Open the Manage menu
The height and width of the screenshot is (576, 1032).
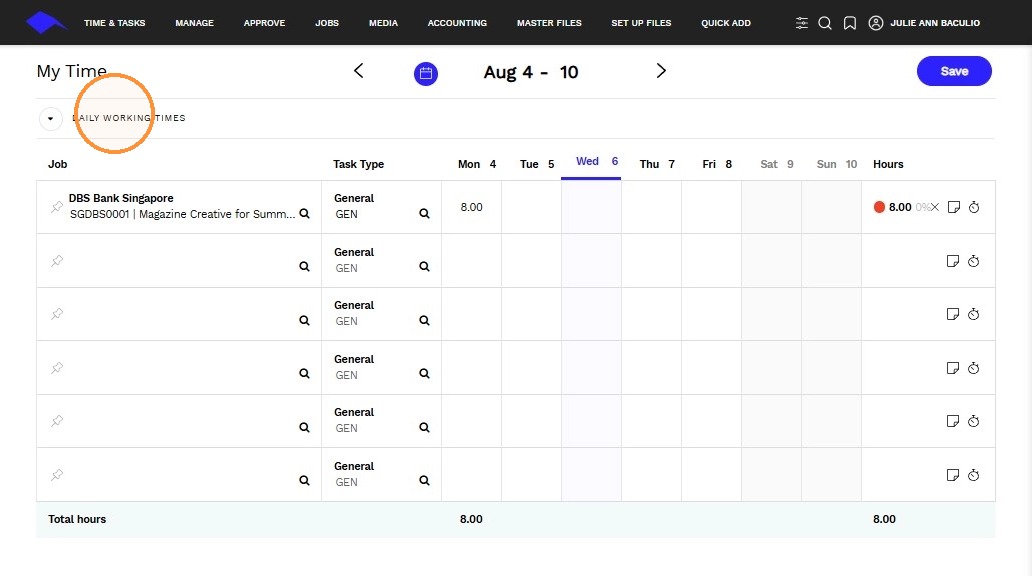pos(194,23)
